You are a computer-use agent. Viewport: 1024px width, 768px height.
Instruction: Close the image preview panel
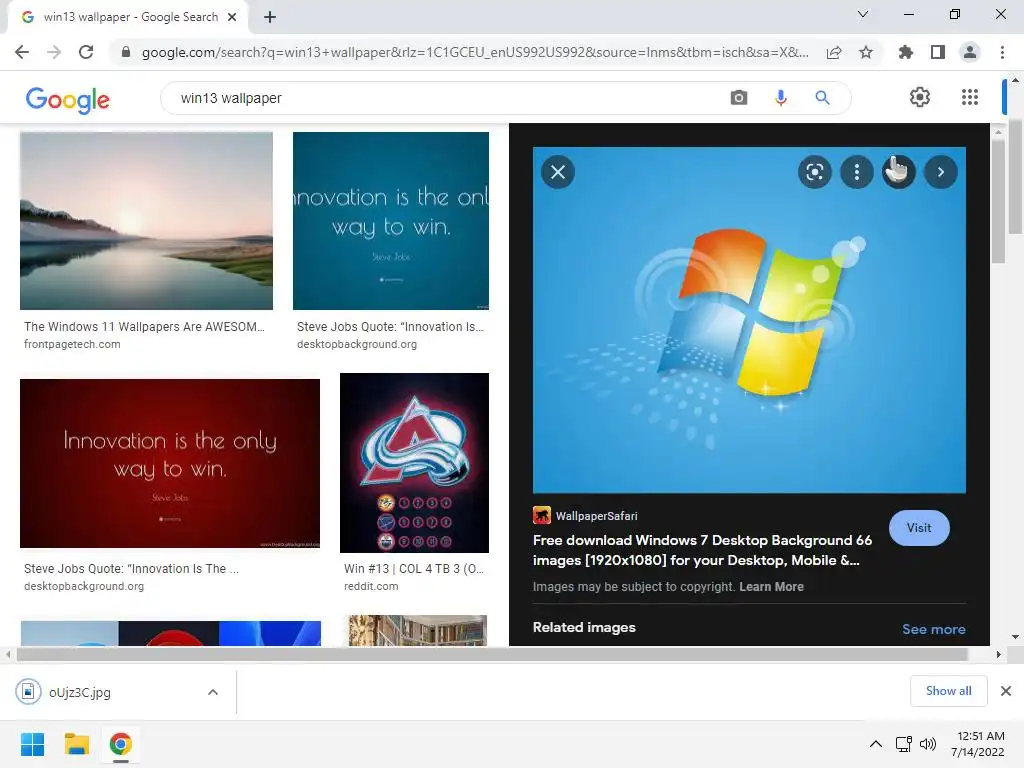point(558,172)
